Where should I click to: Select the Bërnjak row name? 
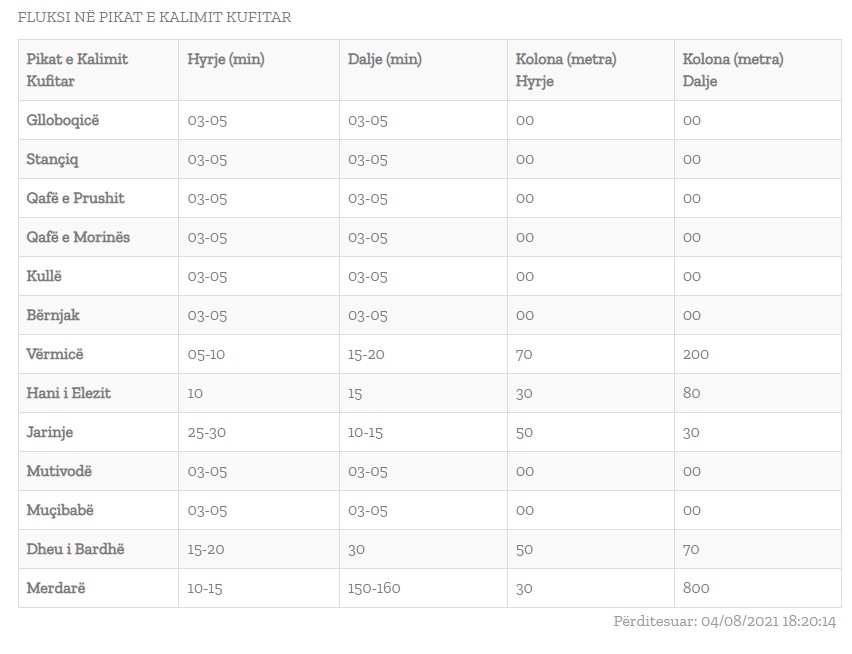tap(53, 315)
